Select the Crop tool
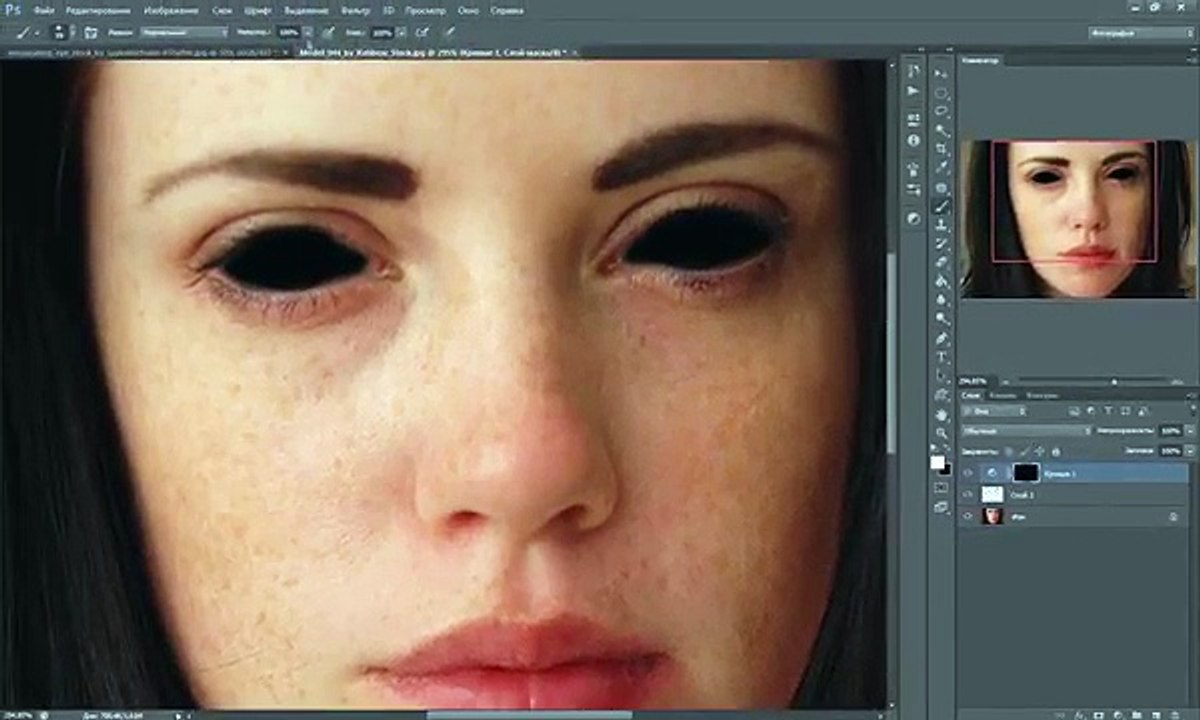 tap(941, 149)
